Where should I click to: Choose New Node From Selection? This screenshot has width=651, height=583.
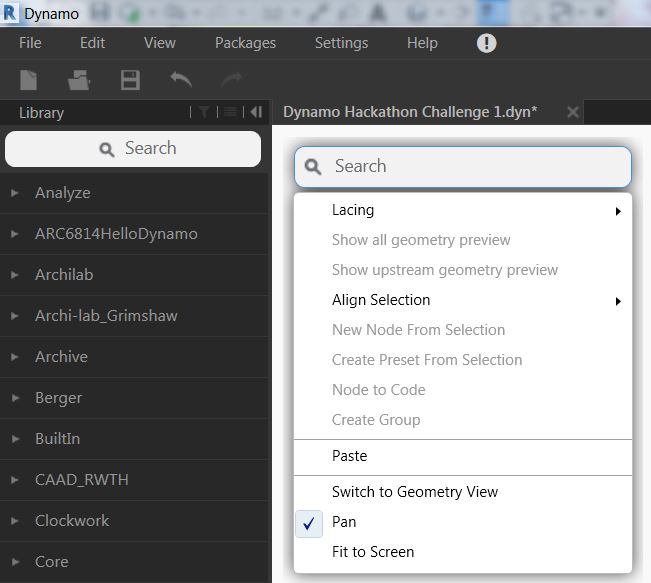(x=463, y=330)
